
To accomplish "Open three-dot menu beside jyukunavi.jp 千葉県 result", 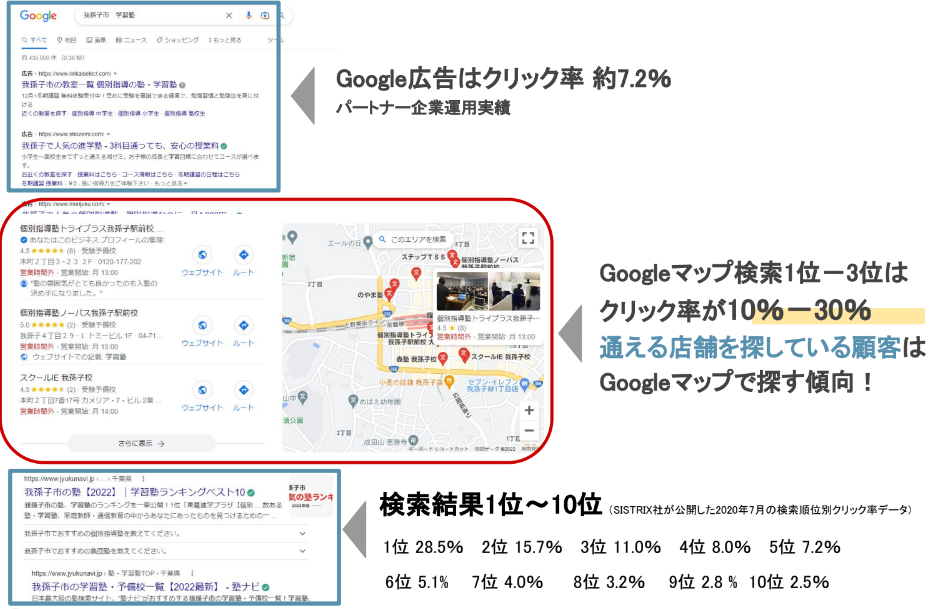I will tap(144, 478).
